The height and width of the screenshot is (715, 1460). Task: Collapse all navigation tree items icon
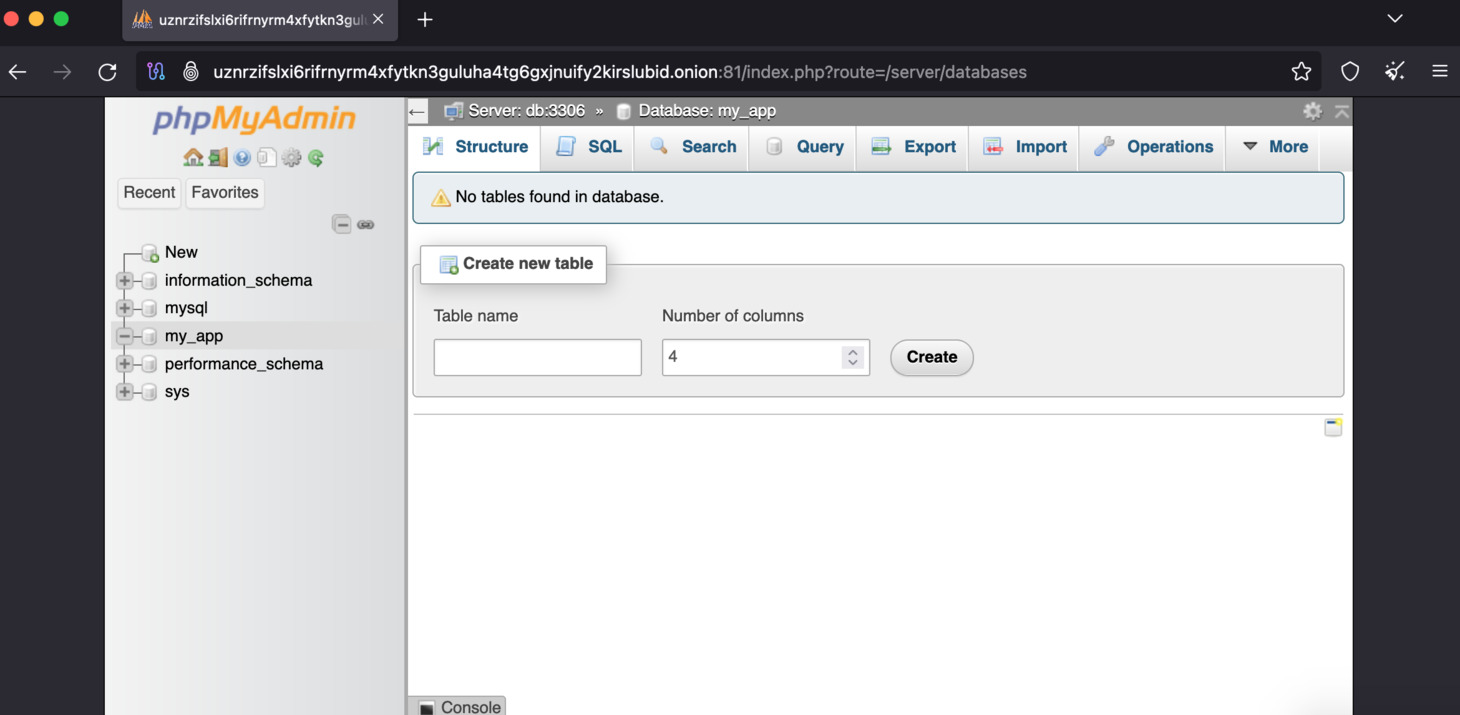coord(342,224)
